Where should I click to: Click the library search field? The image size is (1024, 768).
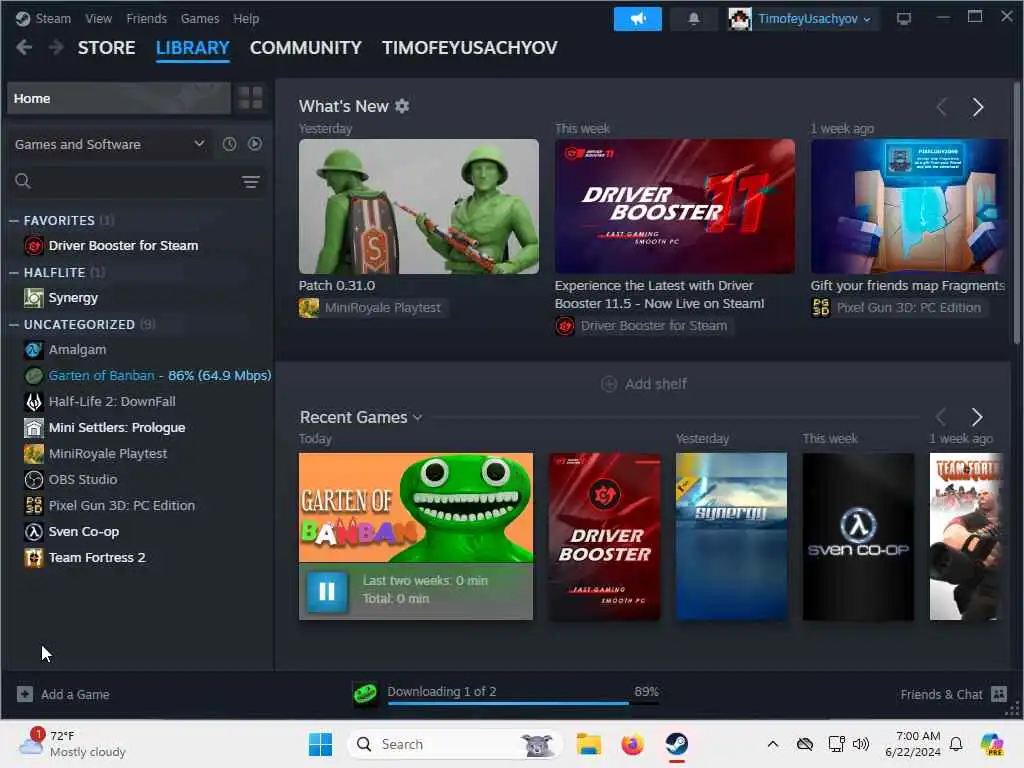click(x=137, y=182)
